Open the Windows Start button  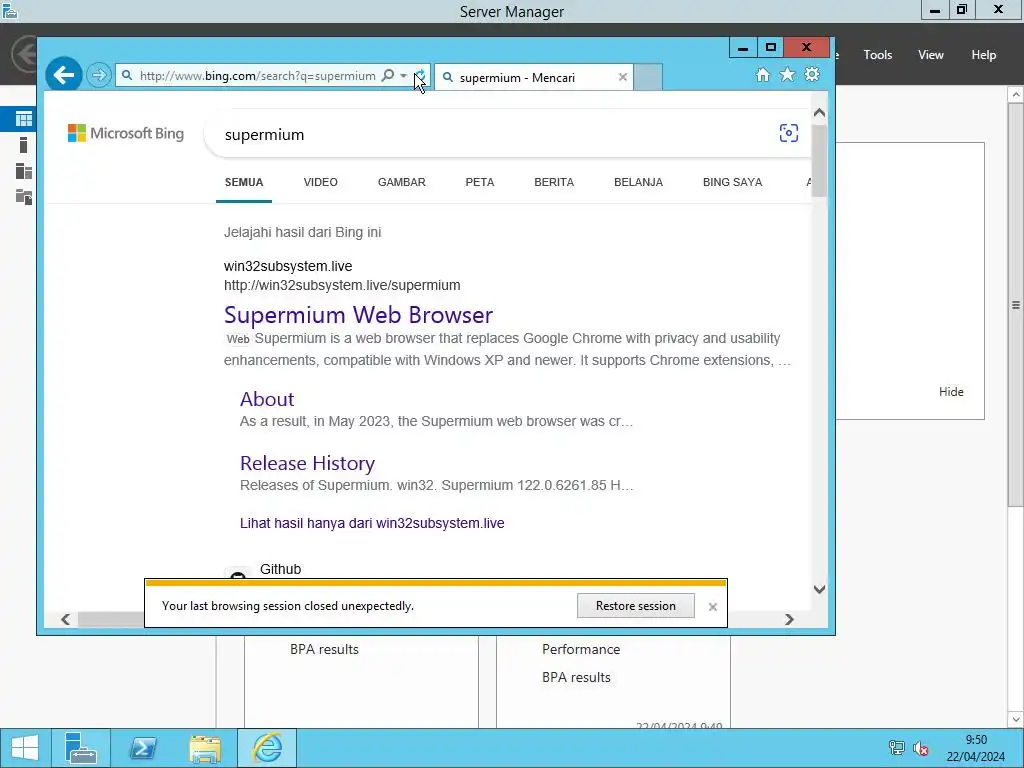point(25,748)
